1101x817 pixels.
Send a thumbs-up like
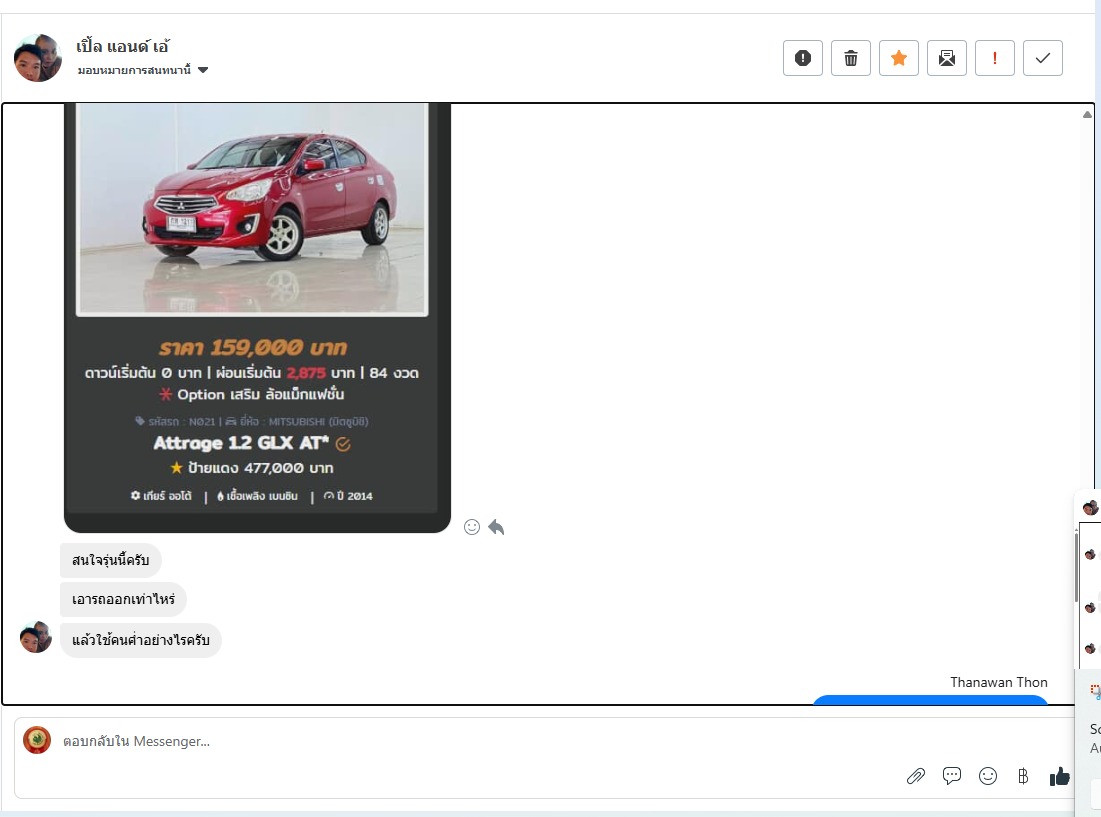[x=1059, y=776]
